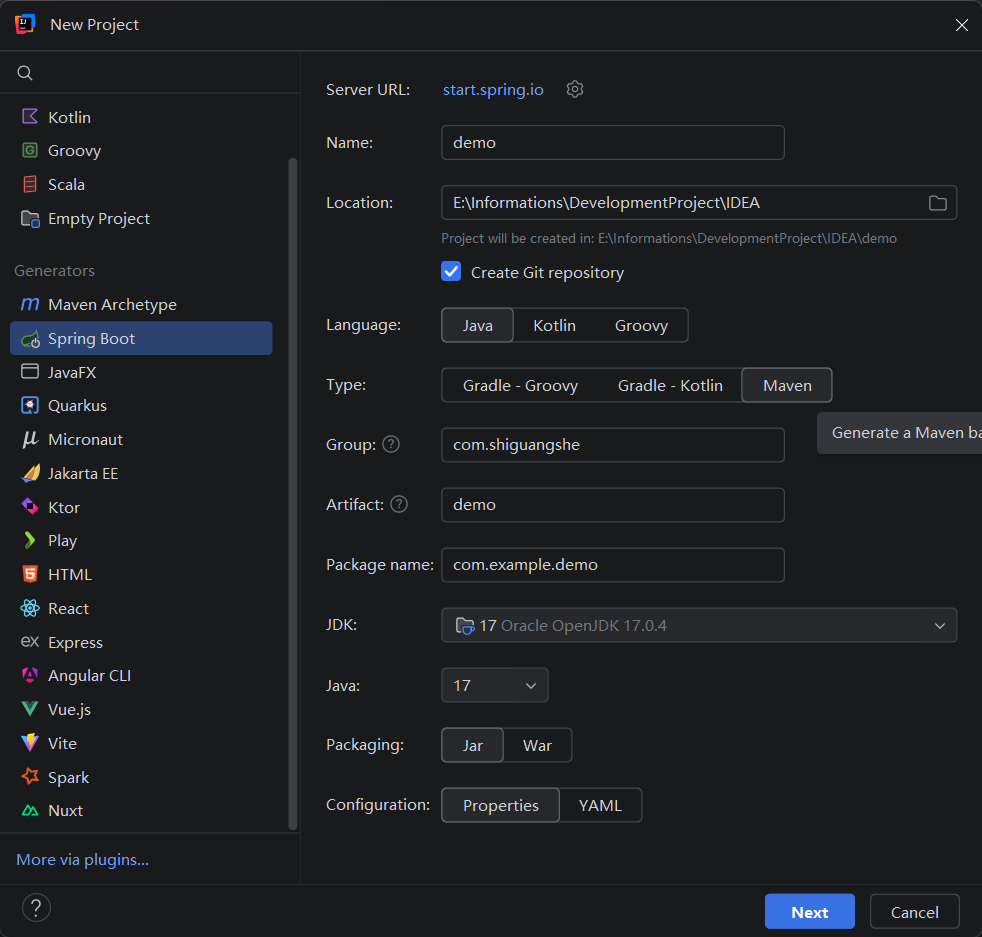Browse for location with folder icon
This screenshot has height=937, width=982.
point(937,203)
